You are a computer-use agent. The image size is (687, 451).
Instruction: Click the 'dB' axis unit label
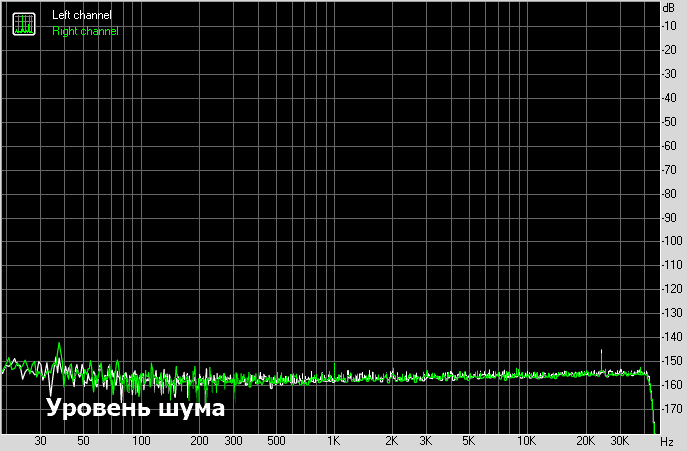(x=669, y=8)
